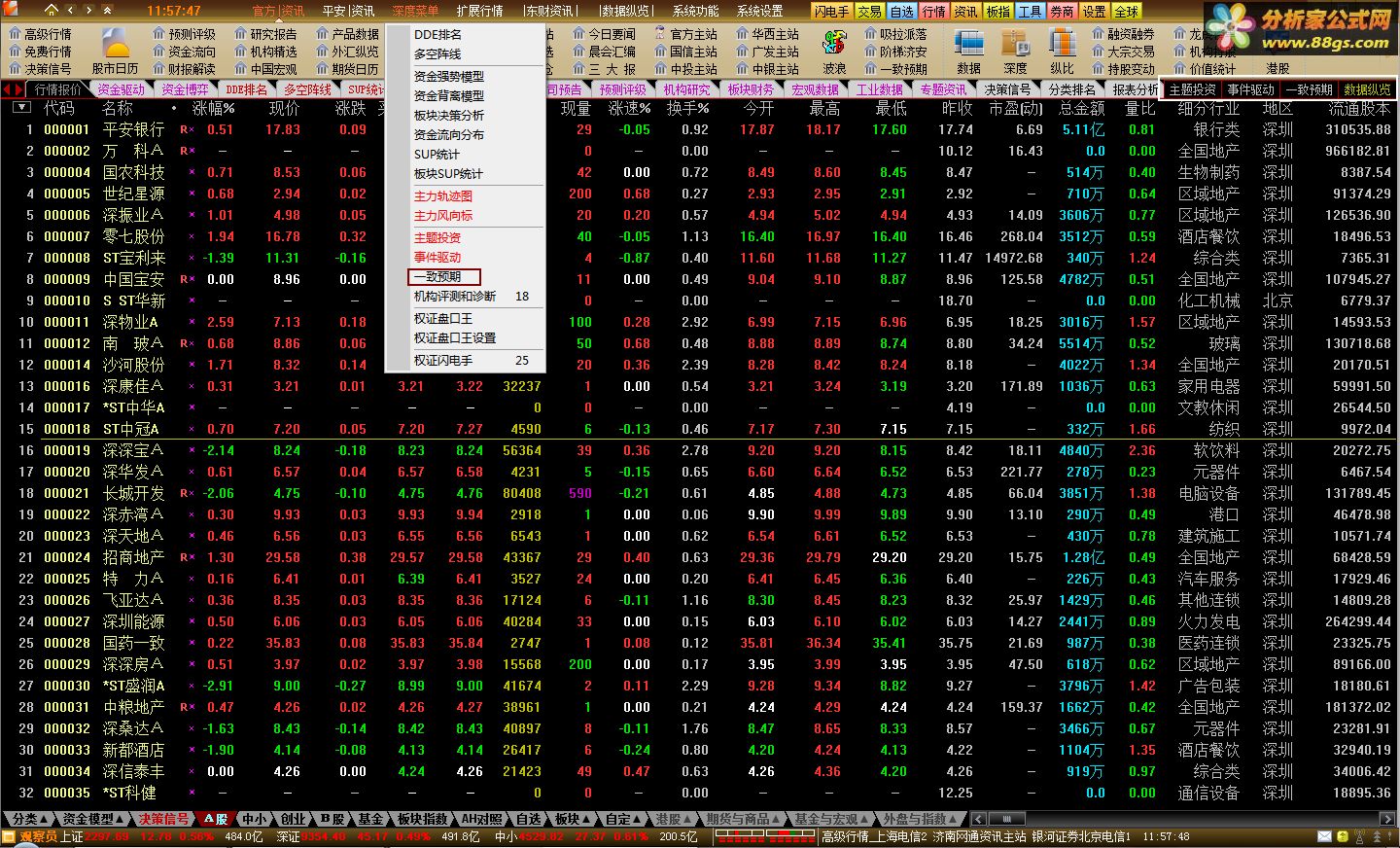Open 预测评级 toolbar entry
The image size is (1400, 848).
click(x=184, y=34)
